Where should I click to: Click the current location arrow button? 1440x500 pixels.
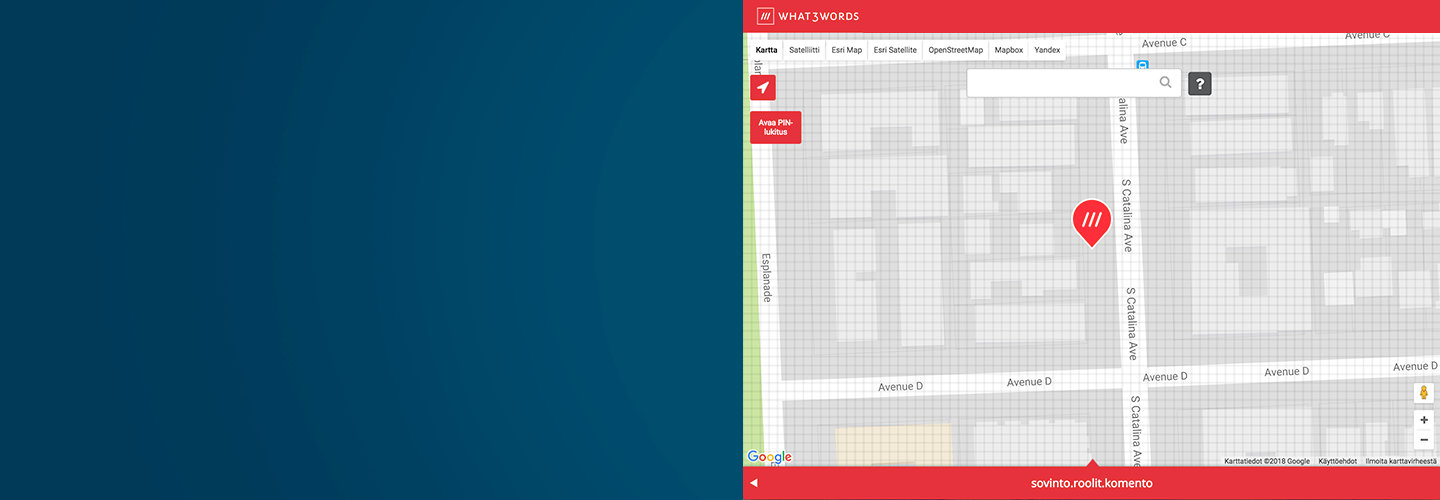point(763,88)
